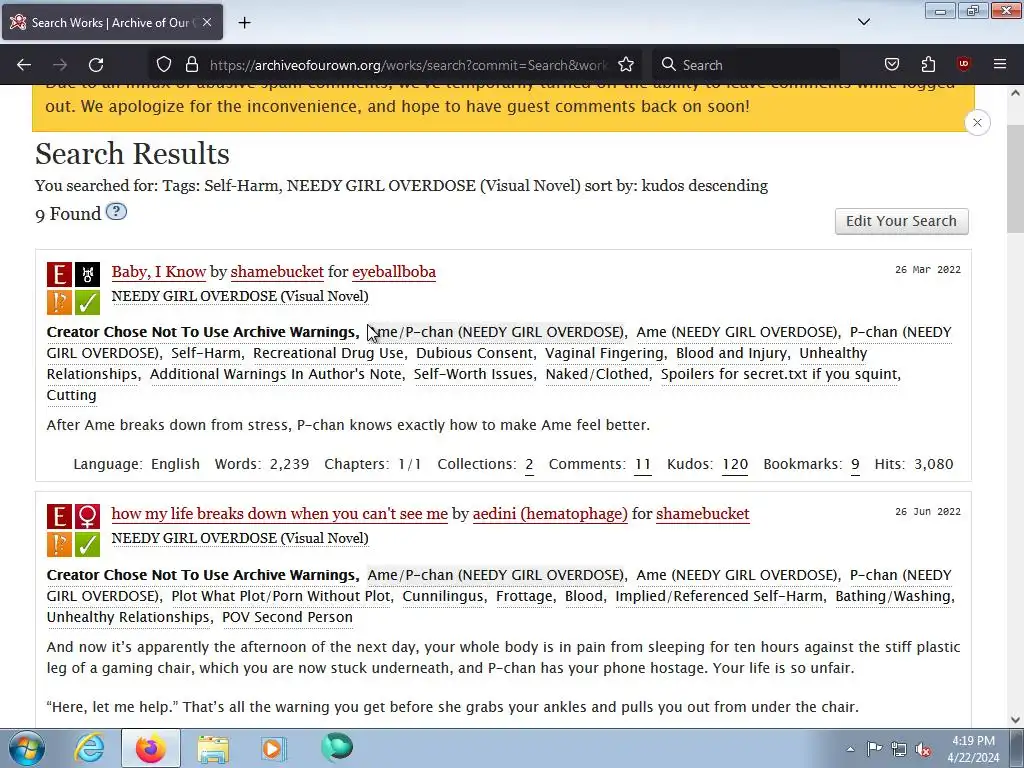Click the muted volume tray icon
The width and height of the screenshot is (1024, 768).
click(923, 749)
